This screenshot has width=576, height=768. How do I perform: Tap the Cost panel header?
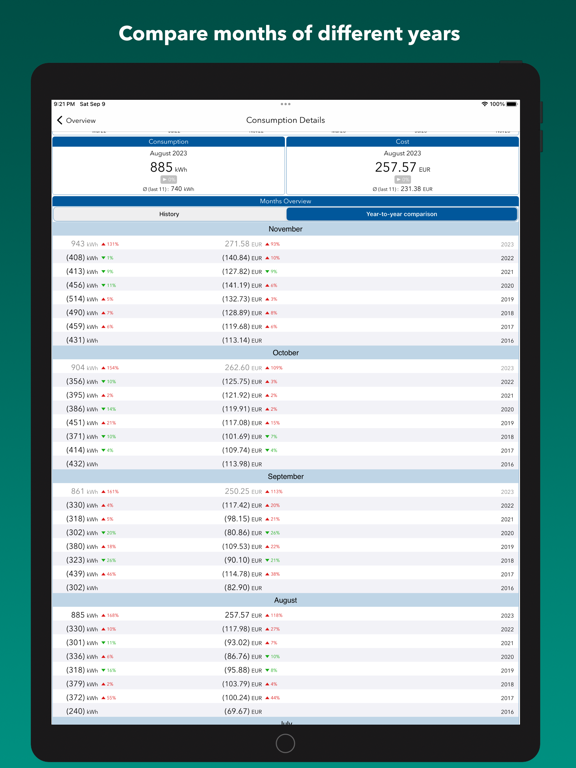tap(403, 142)
